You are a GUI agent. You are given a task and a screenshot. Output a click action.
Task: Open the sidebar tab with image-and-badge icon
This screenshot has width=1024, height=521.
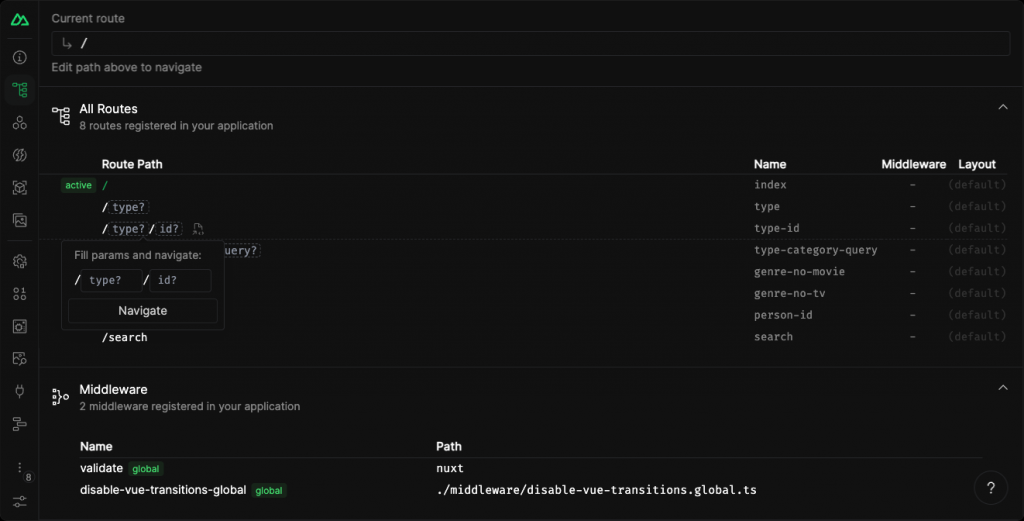point(20,358)
